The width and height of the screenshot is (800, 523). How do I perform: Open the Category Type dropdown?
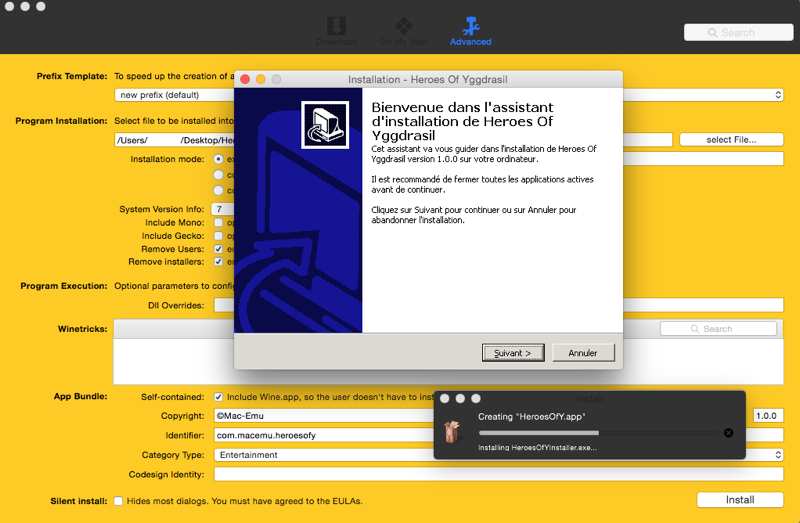pyautogui.click(x=498, y=455)
